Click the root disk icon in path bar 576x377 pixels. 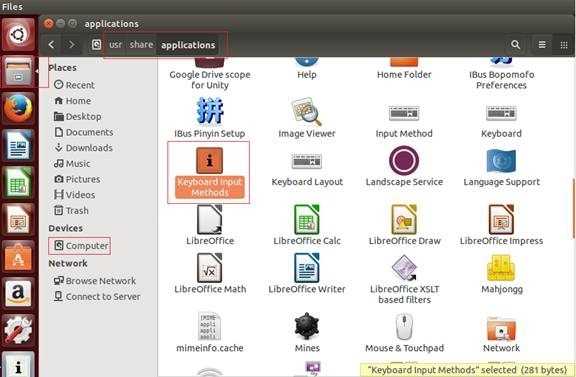click(96, 45)
